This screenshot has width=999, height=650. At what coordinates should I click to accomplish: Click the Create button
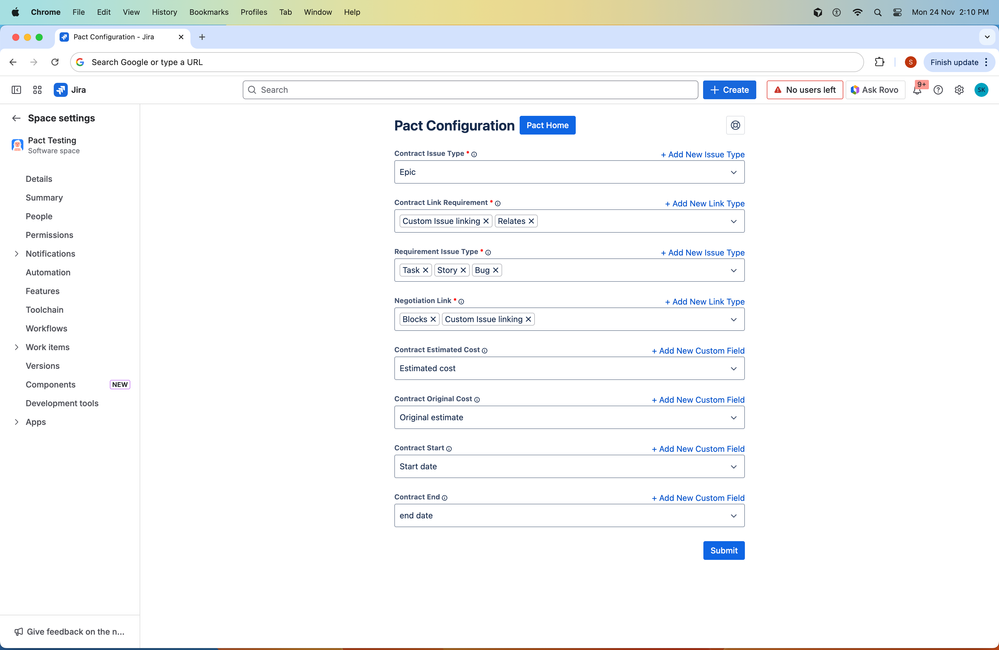[729, 90]
